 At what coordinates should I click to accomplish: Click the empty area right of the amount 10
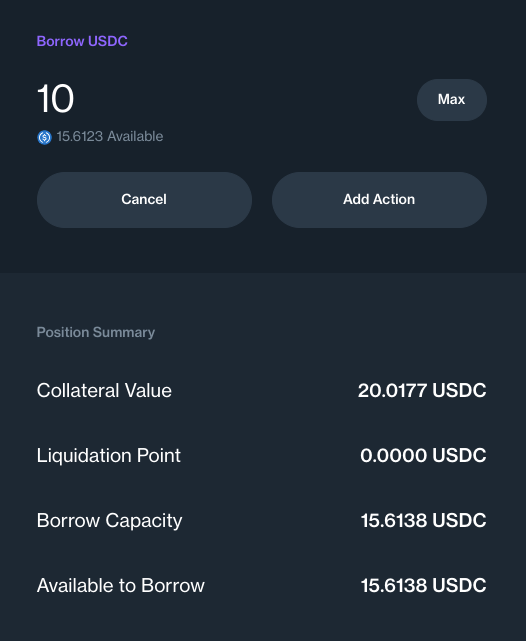point(245,99)
